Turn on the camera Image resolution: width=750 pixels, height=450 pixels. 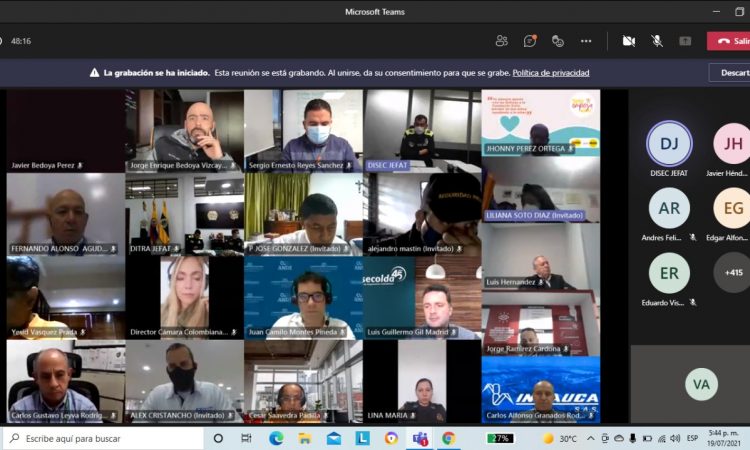(x=628, y=41)
